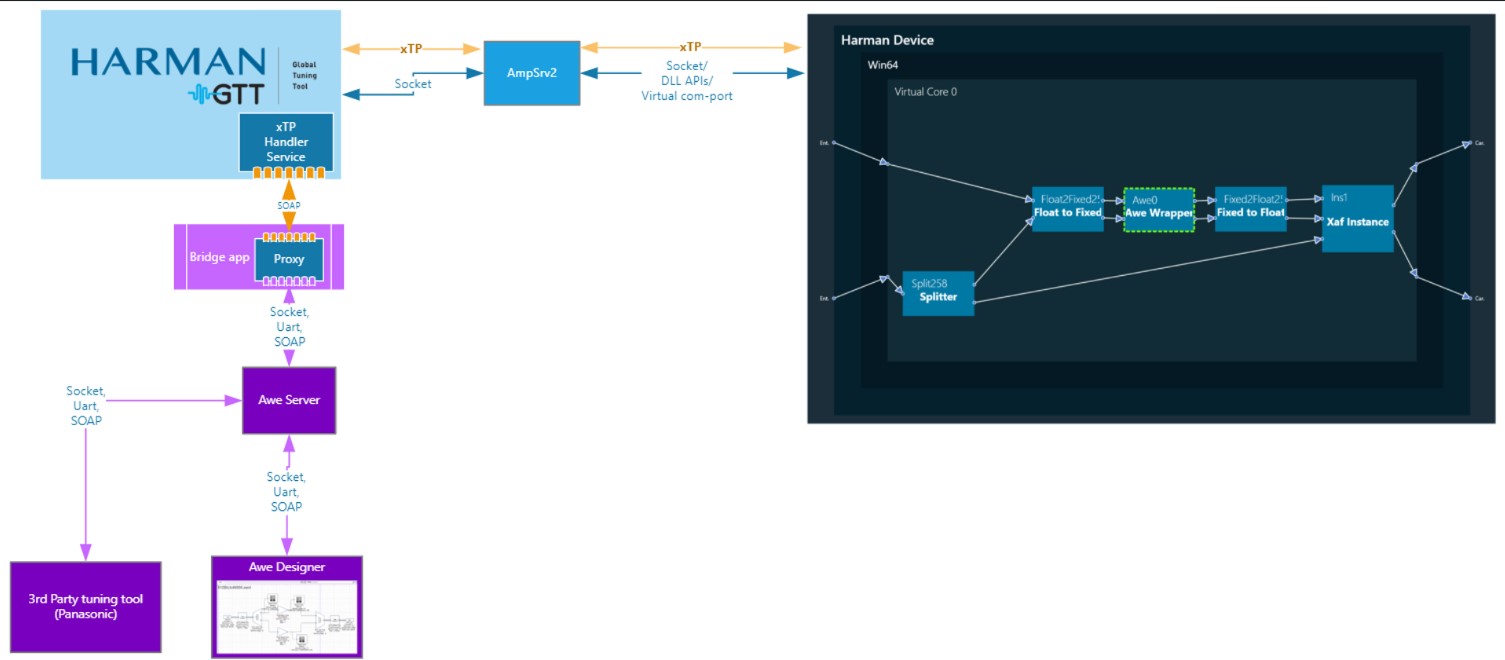1505x660 pixels.
Task: Click the 'Virtual Core 0' label
Action: coord(925,92)
